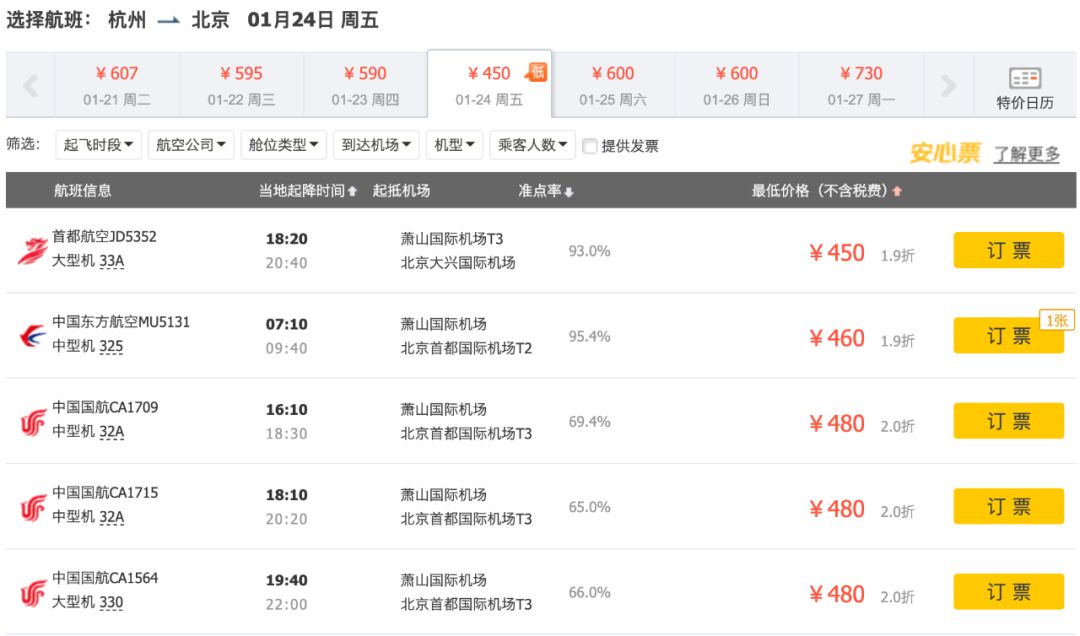
Task: Click the previous dates left arrow
Action: tap(30, 86)
